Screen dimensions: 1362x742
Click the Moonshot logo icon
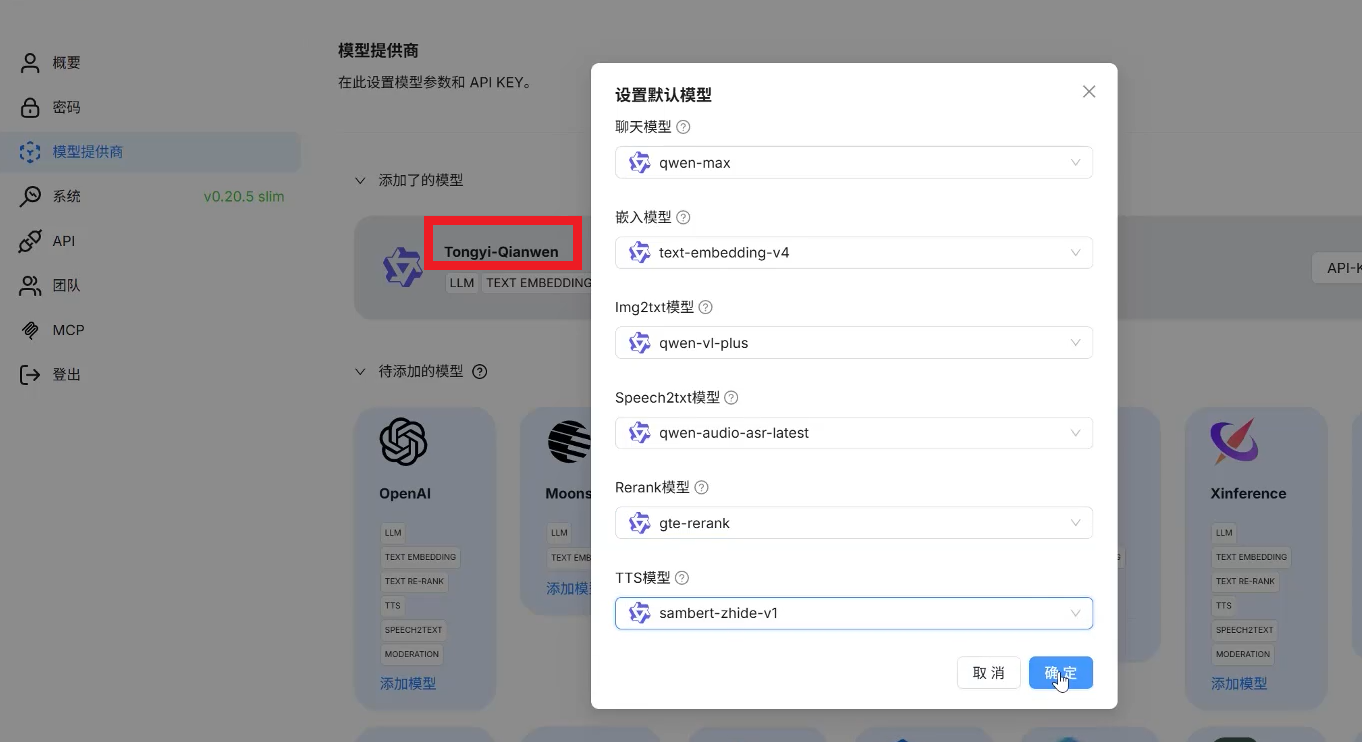click(569, 442)
